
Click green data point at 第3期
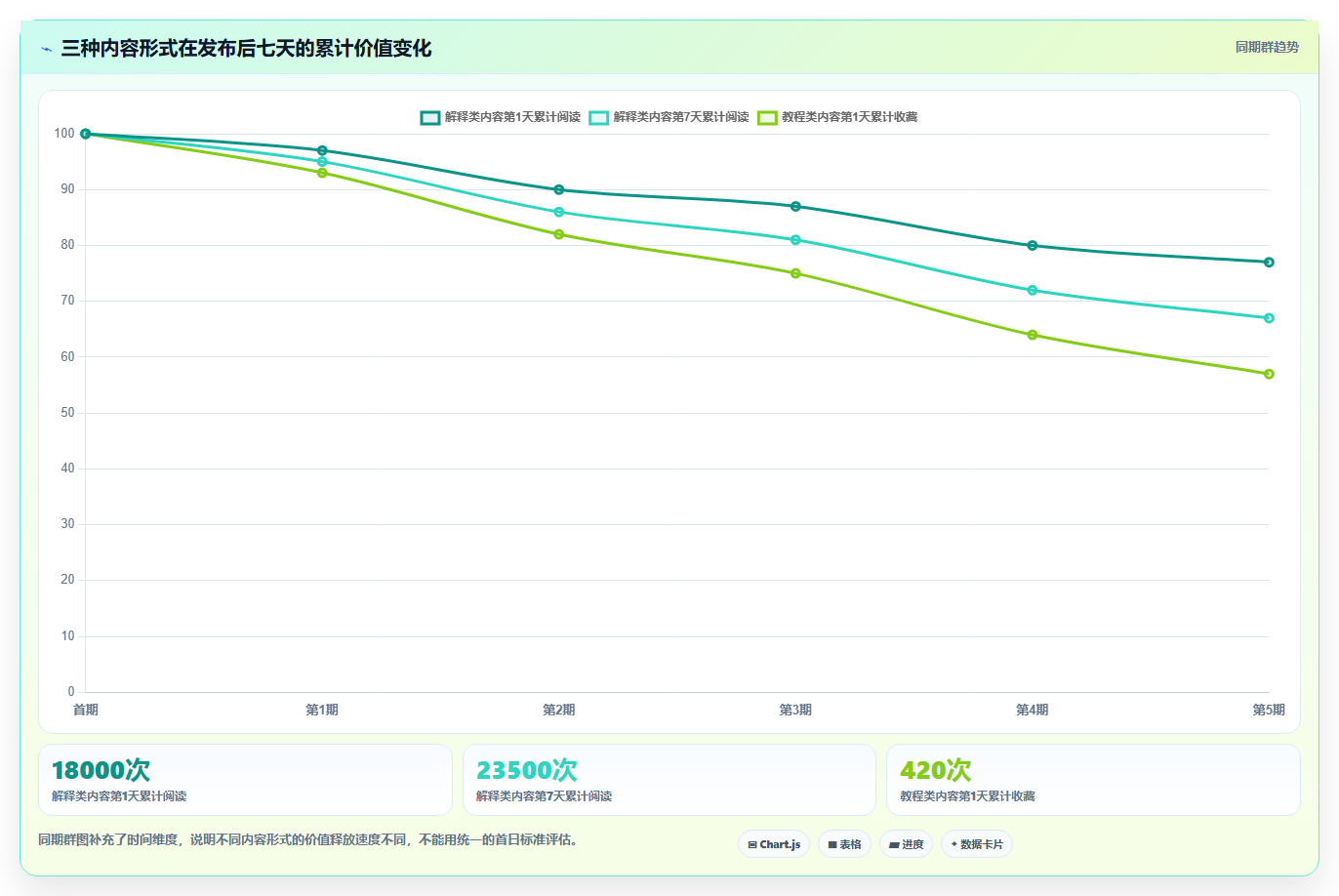(x=795, y=273)
